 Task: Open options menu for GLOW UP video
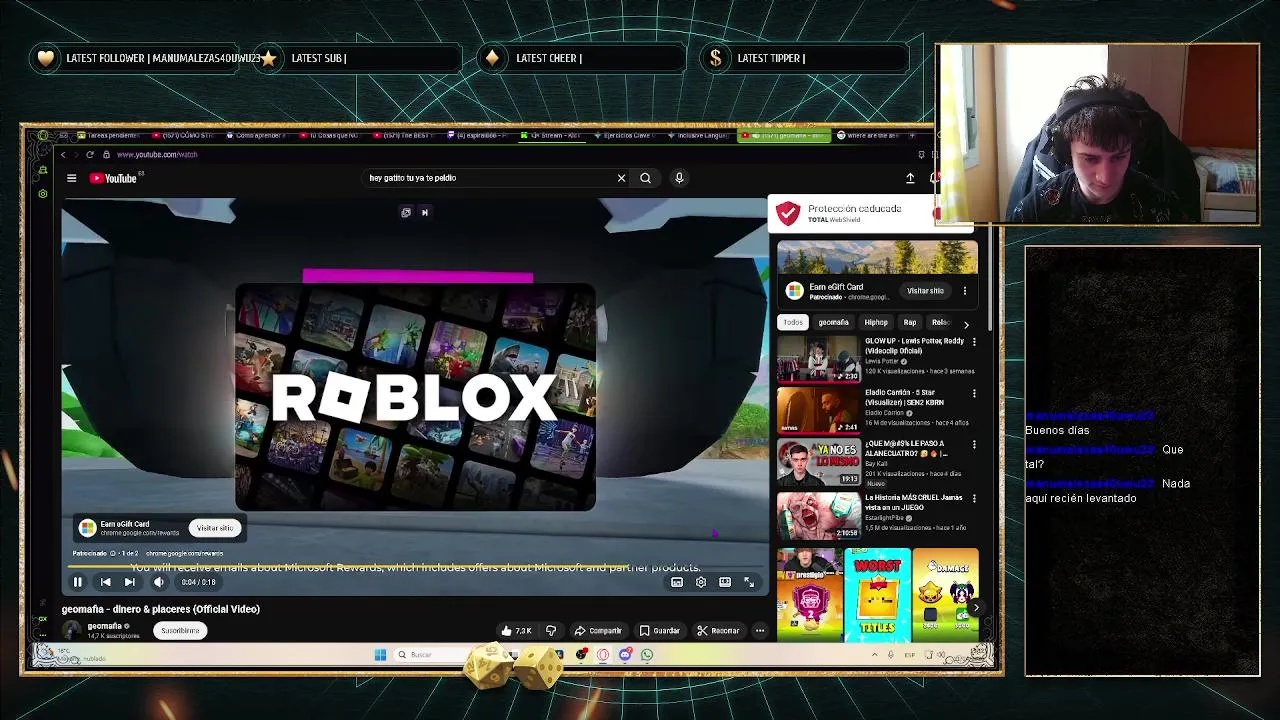974,341
